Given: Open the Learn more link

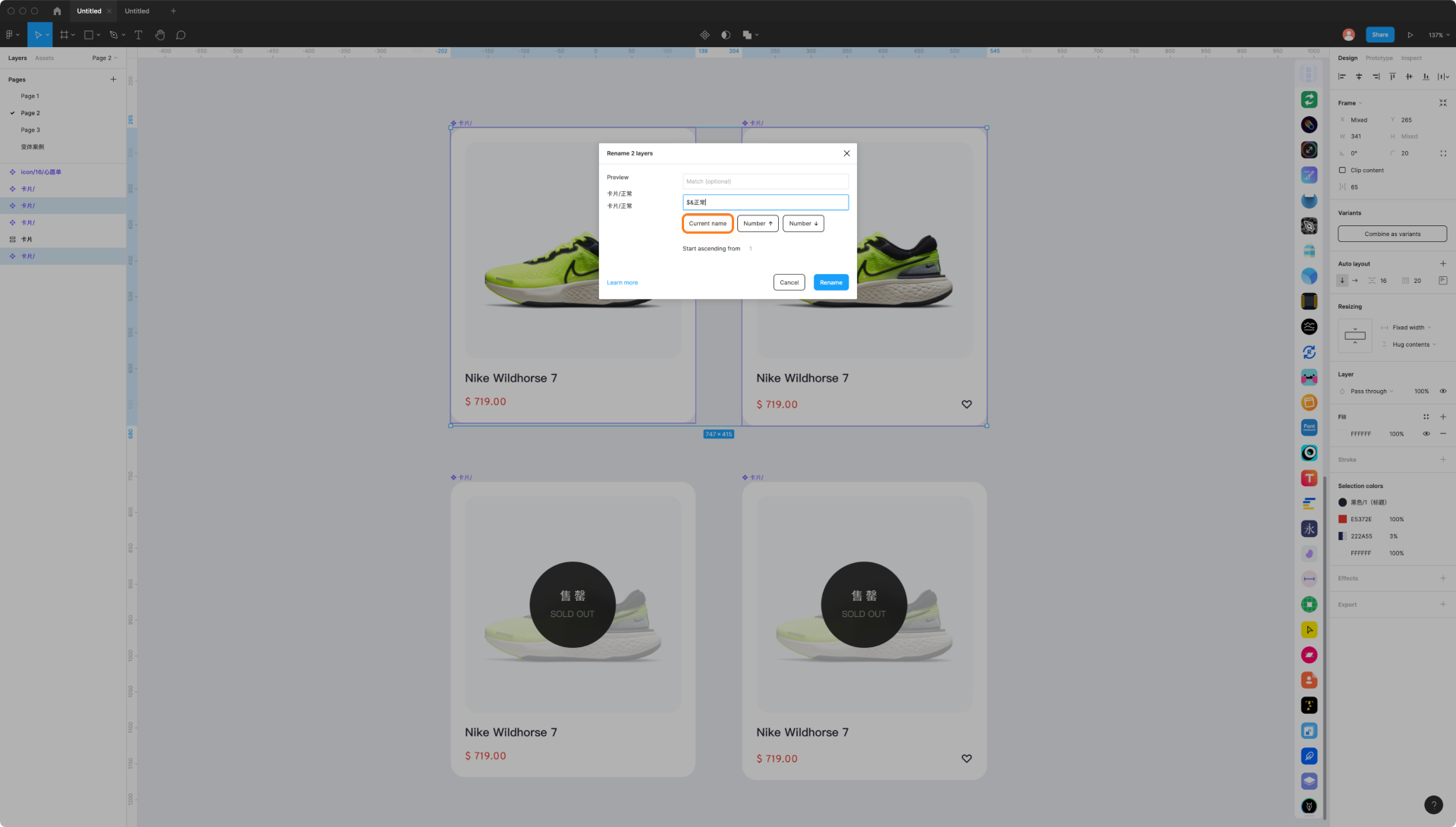Looking at the screenshot, I should tap(622, 282).
